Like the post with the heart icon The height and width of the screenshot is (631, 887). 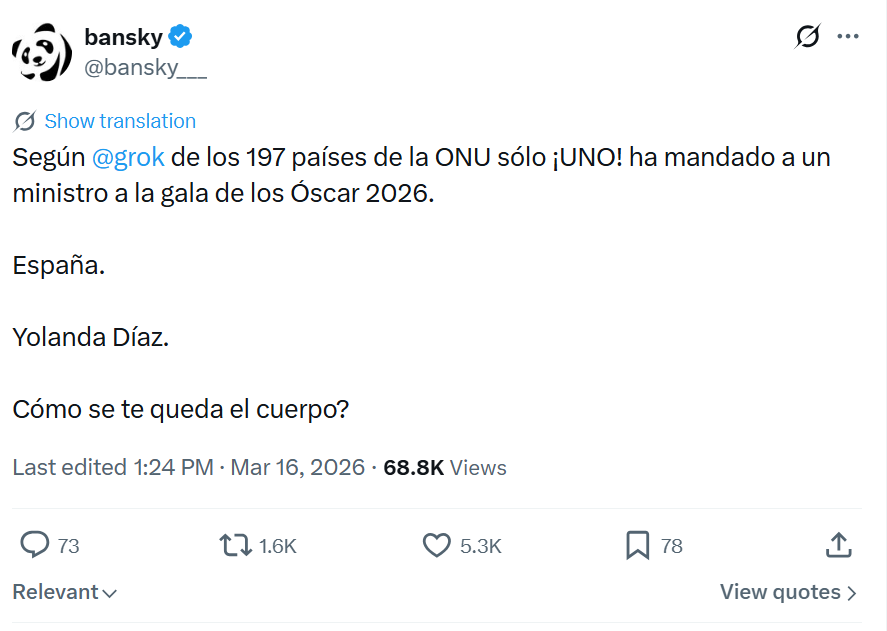(x=437, y=545)
